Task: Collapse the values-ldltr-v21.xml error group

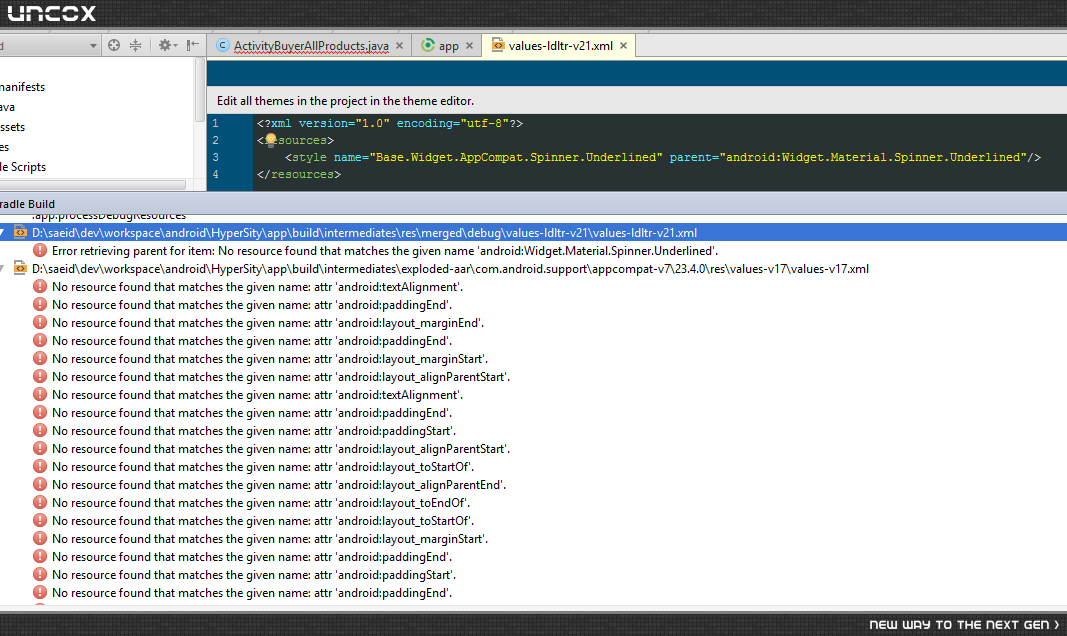Action: (x=2, y=233)
